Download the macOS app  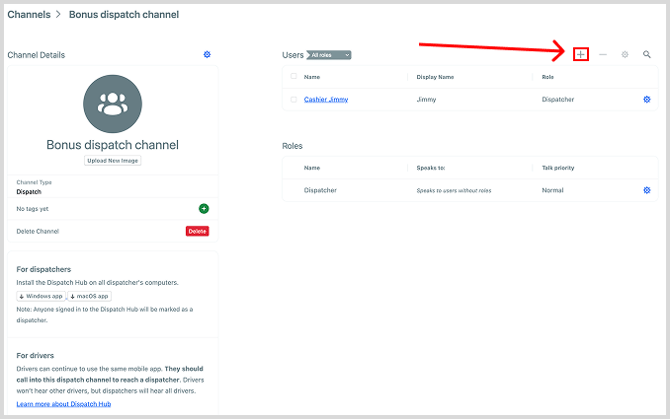point(89,296)
